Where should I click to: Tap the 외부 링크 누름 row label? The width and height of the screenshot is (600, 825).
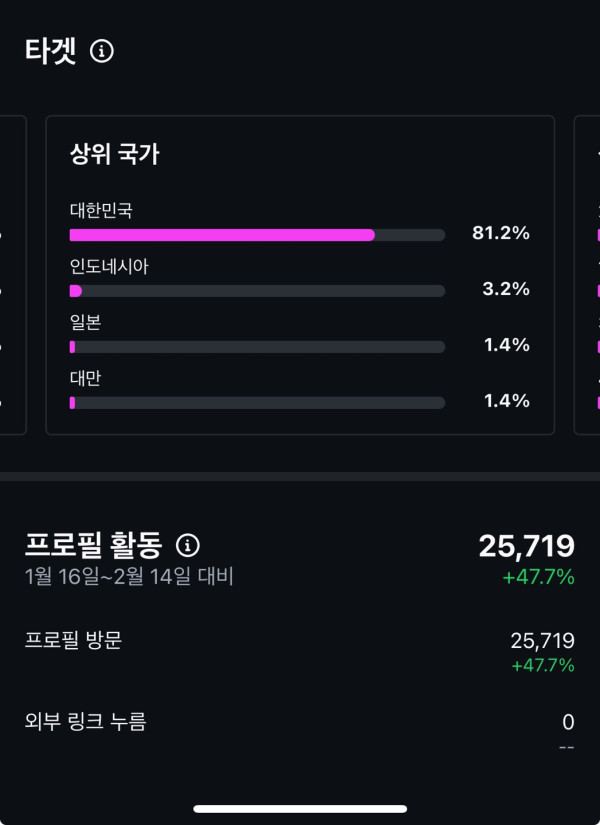point(85,721)
